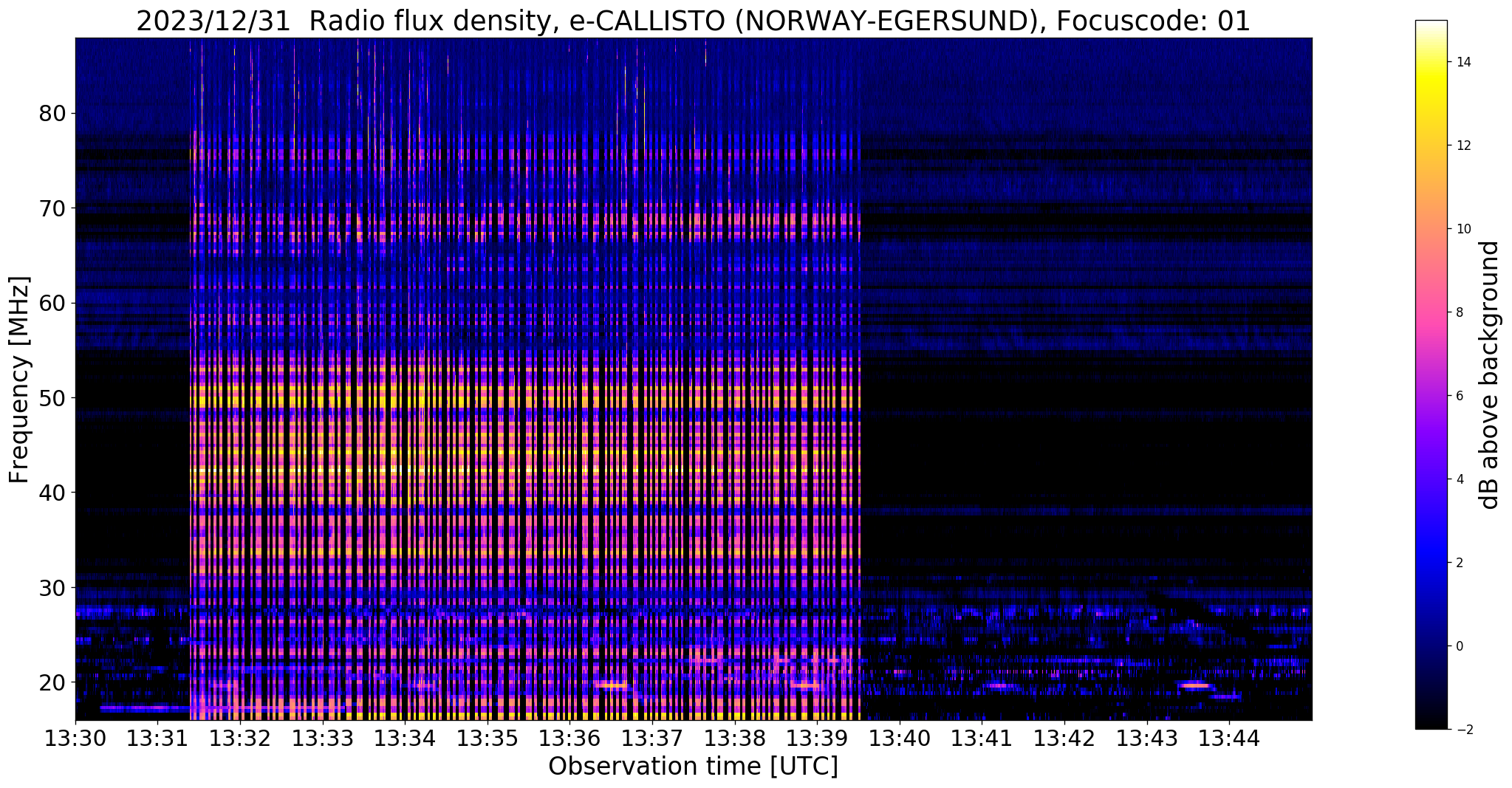
Task: Click the 60 MHz frequency tick label
Action: tap(52, 303)
